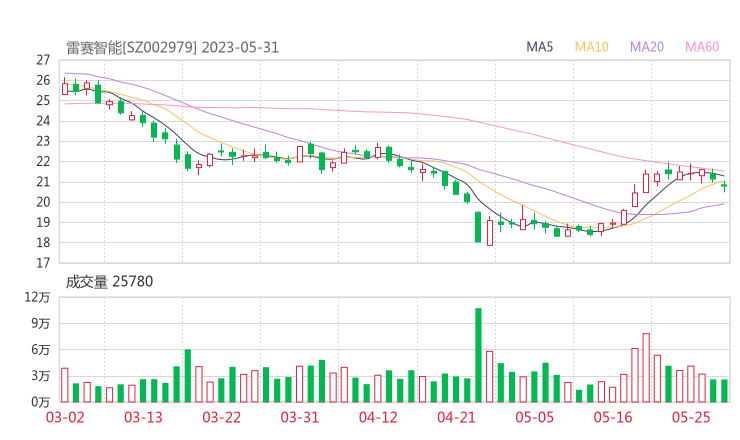Click the 03-22 date axis label
This screenshot has width=740, height=440.
[x=221, y=417]
